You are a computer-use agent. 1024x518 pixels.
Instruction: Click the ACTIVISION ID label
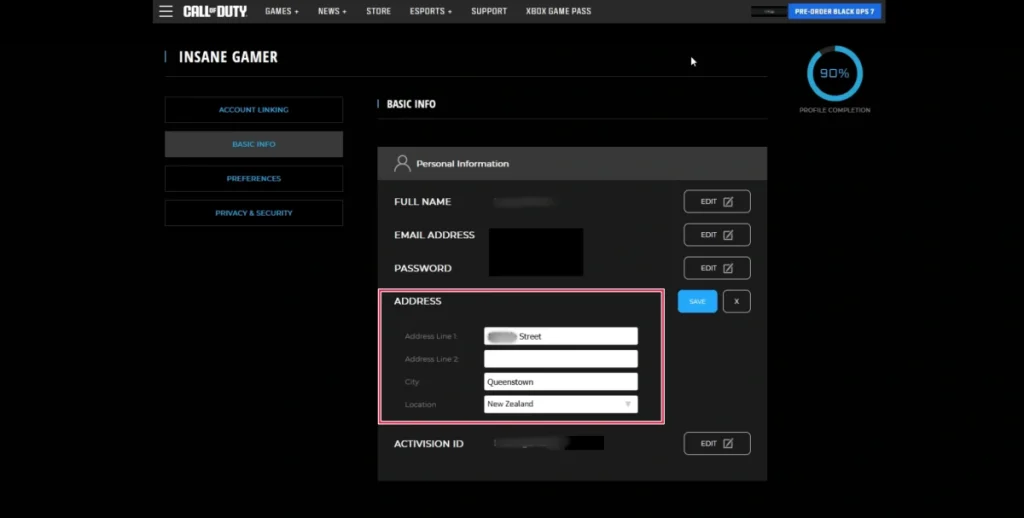[428, 444]
